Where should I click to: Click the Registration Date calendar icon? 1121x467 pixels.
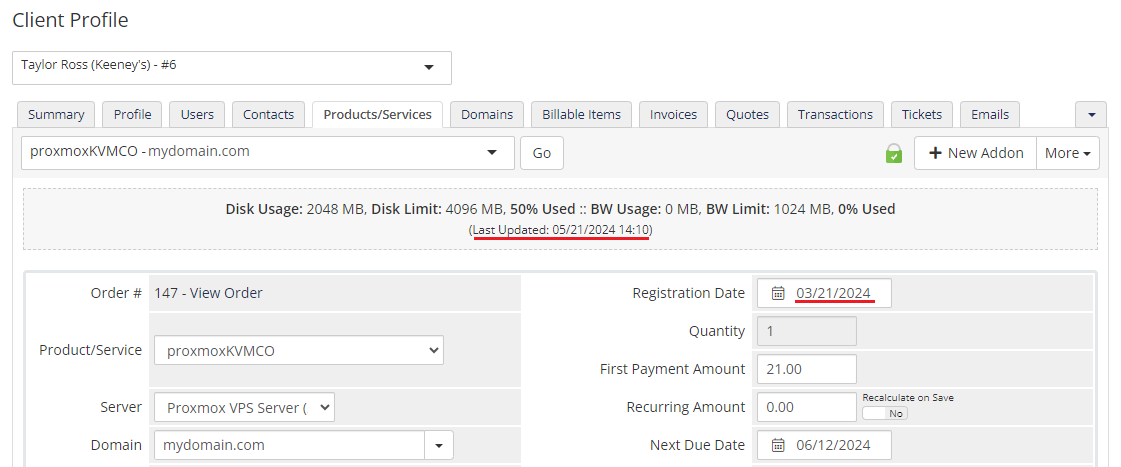point(778,293)
